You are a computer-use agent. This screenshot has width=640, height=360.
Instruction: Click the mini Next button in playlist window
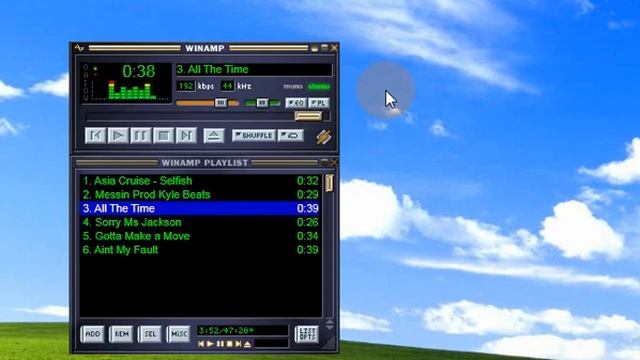point(238,344)
